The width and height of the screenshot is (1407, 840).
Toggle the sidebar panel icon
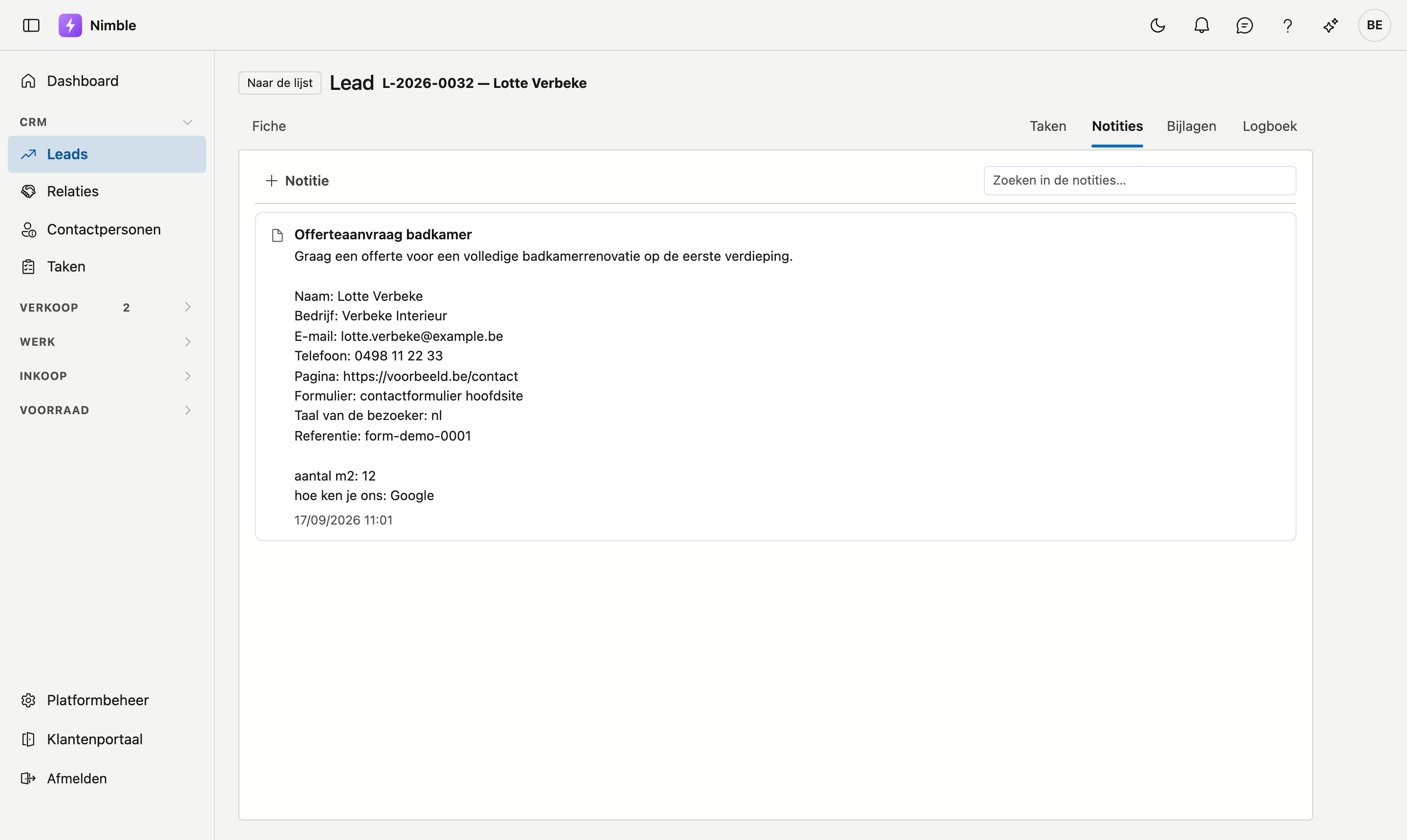coord(31,25)
